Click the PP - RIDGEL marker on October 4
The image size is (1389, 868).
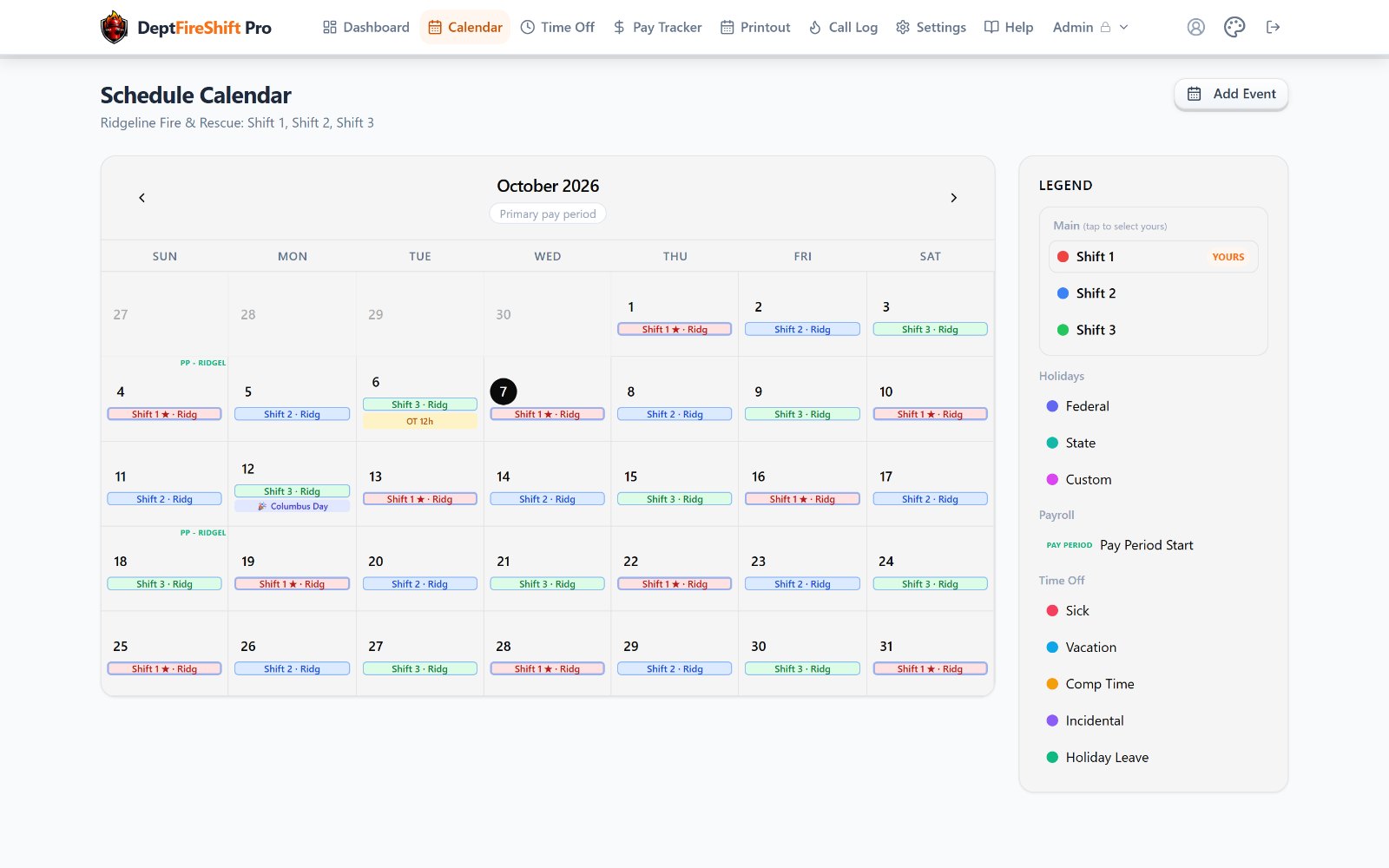click(x=203, y=363)
